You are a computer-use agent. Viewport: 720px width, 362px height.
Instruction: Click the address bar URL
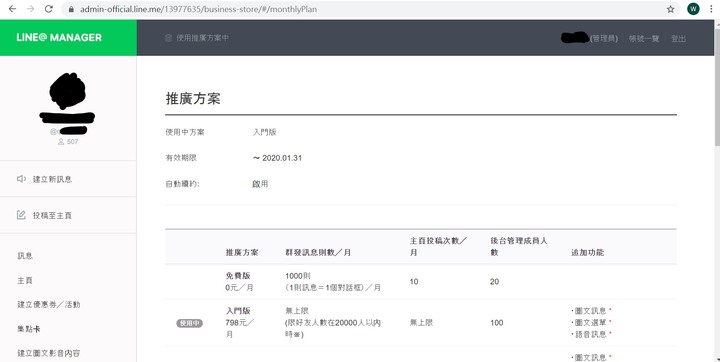[198, 9]
